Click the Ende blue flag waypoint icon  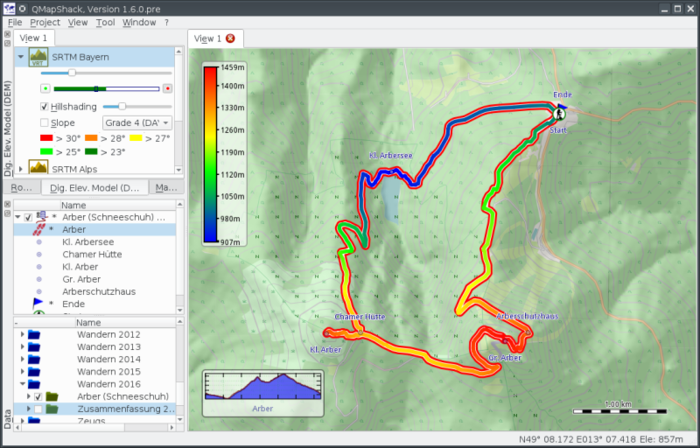tap(39, 303)
